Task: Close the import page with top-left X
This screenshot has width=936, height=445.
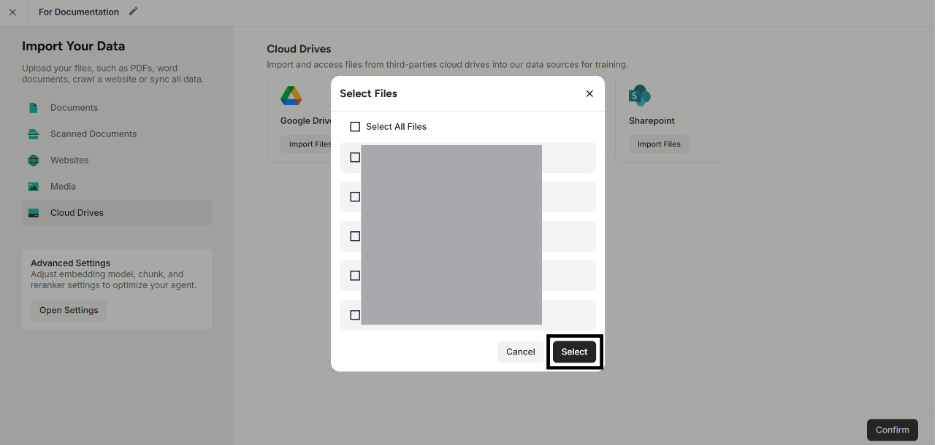Action: [x=13, y=12]
